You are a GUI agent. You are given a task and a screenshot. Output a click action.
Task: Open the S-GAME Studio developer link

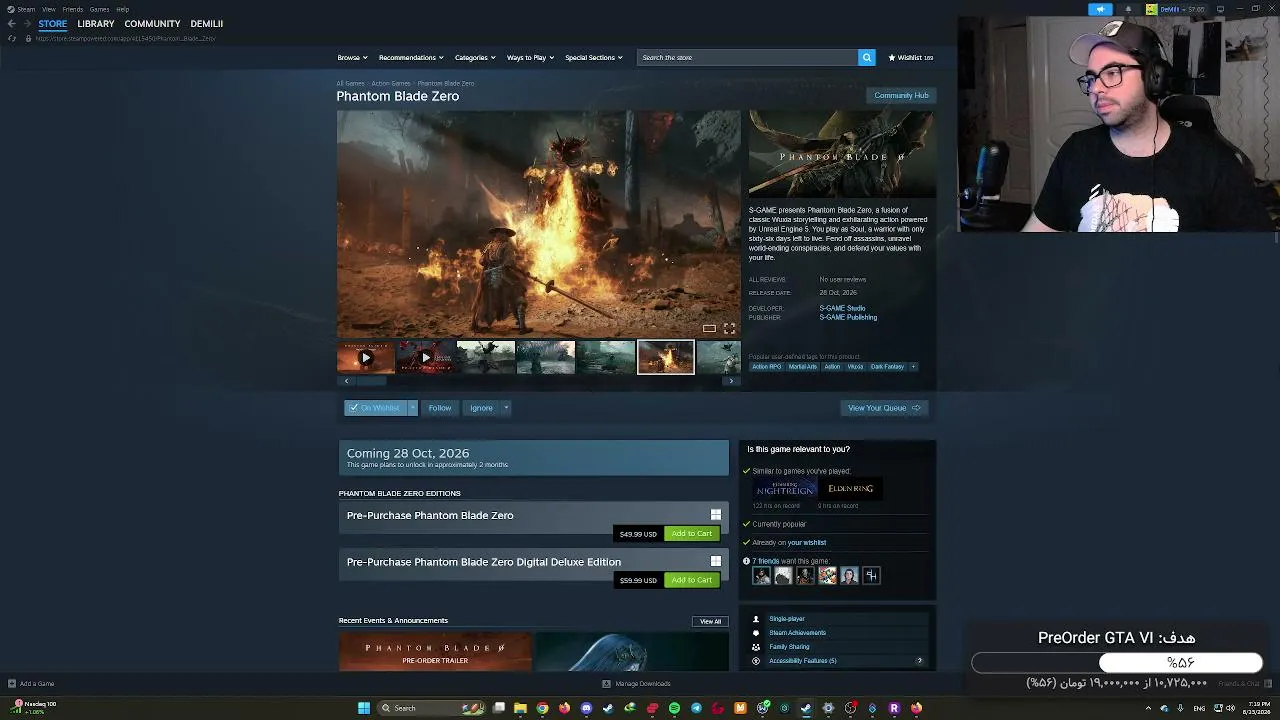(842, 309)
